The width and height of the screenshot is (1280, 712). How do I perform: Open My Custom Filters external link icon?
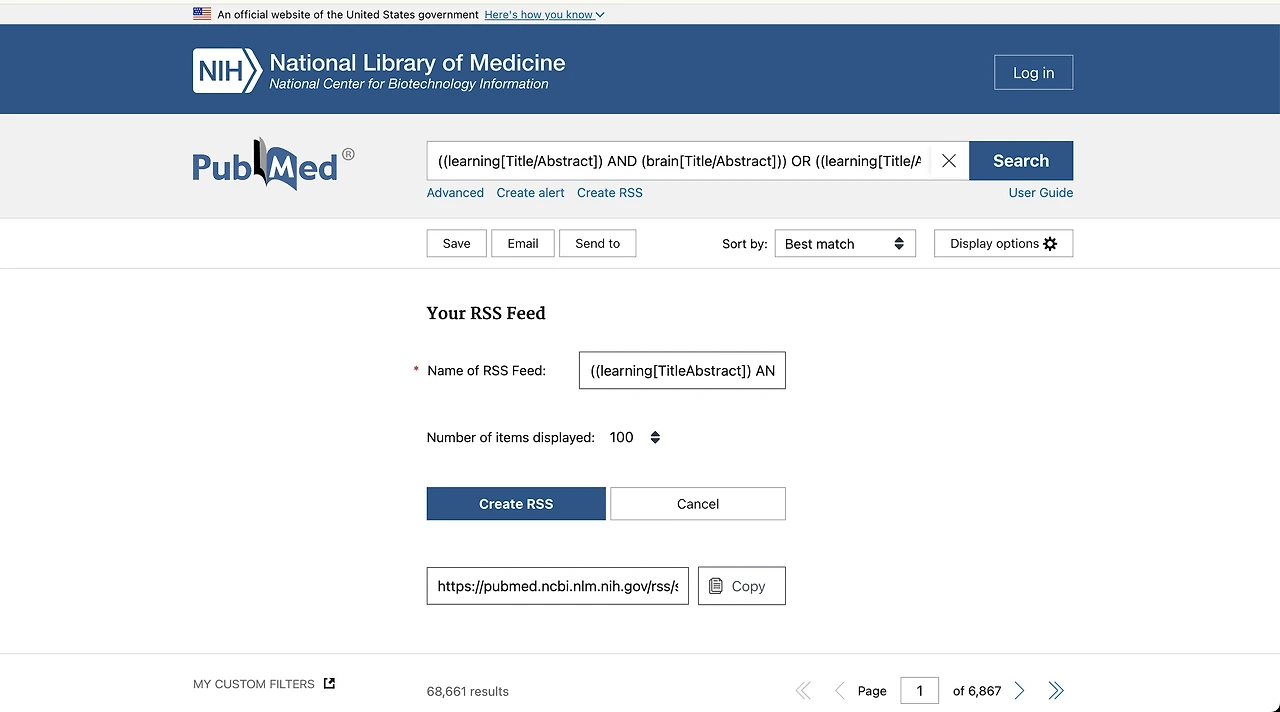[x=329, y=684]
